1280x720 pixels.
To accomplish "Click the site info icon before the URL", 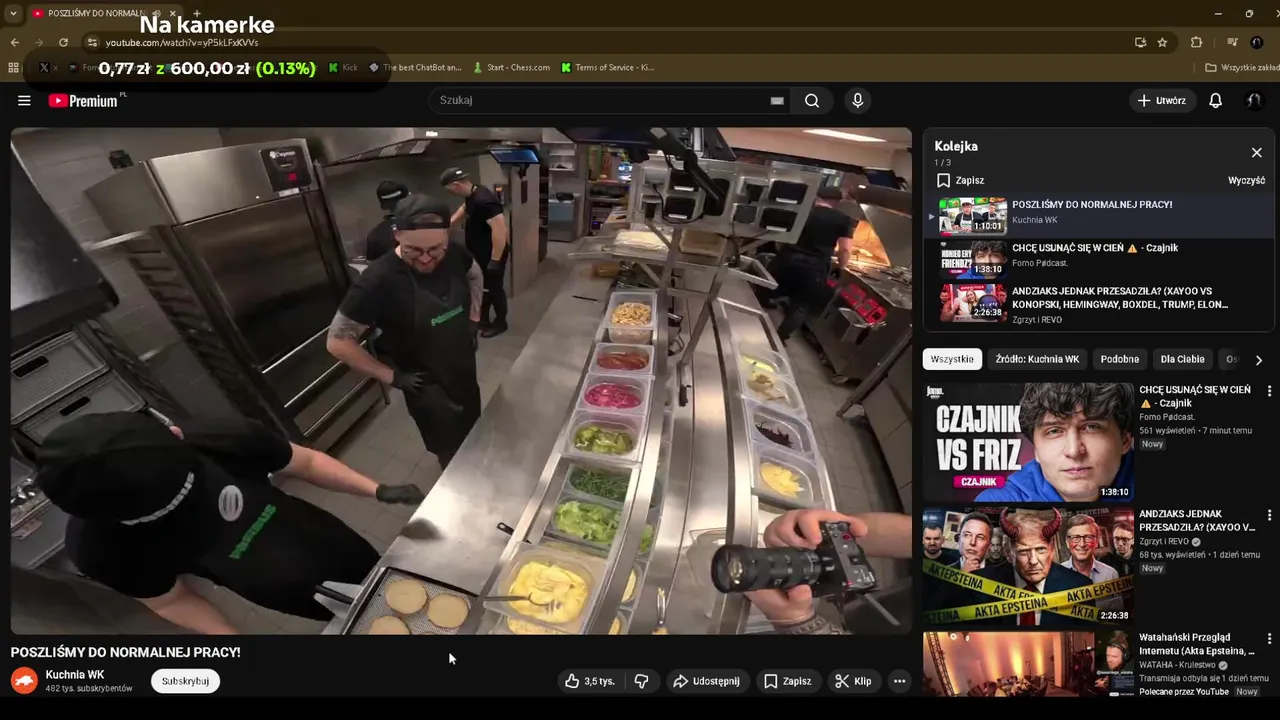I will 92,42.
